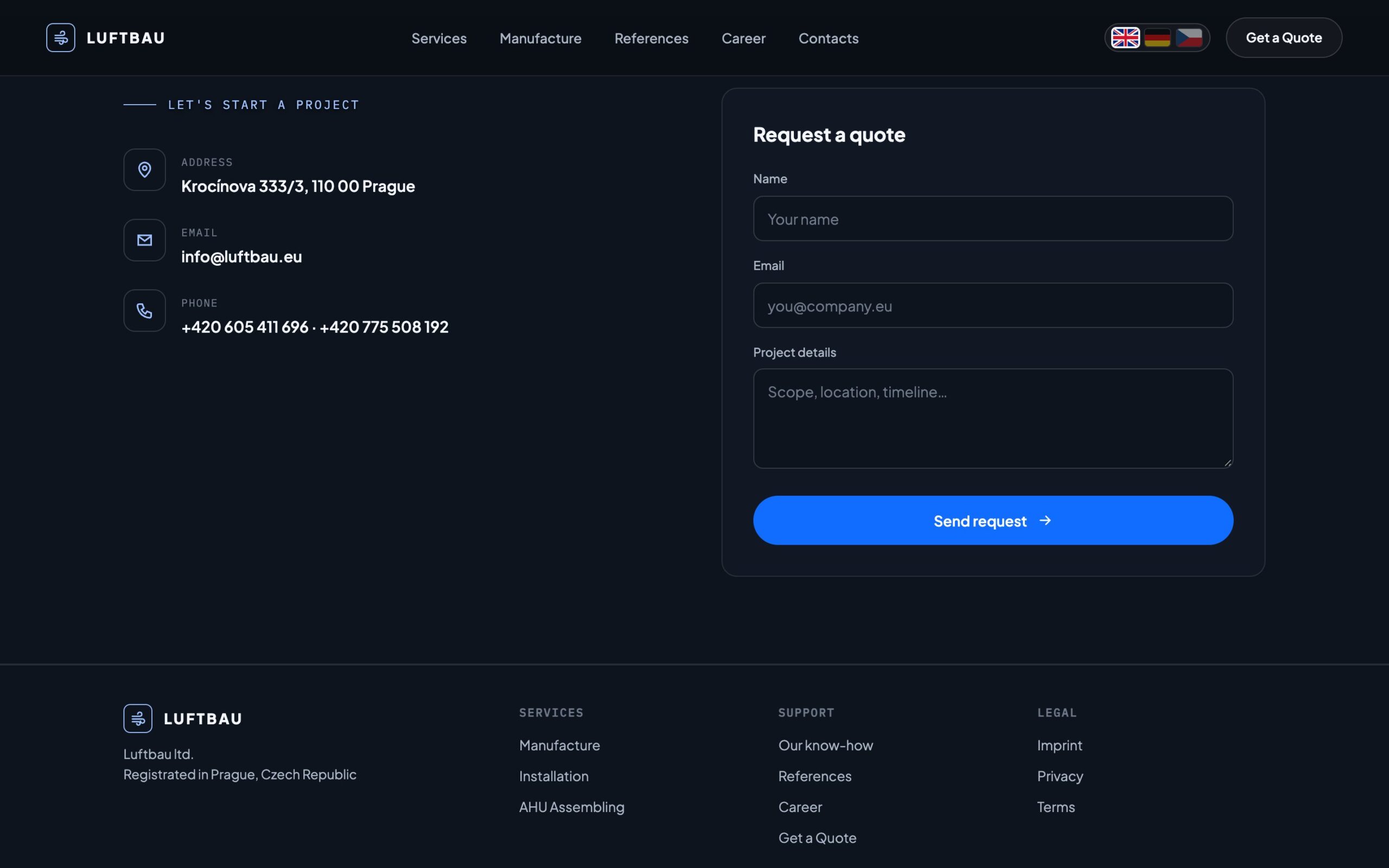Click the textarea resize handle corner
Image resolution: width=1389 pixels, height=868 pixels.
1228,463
